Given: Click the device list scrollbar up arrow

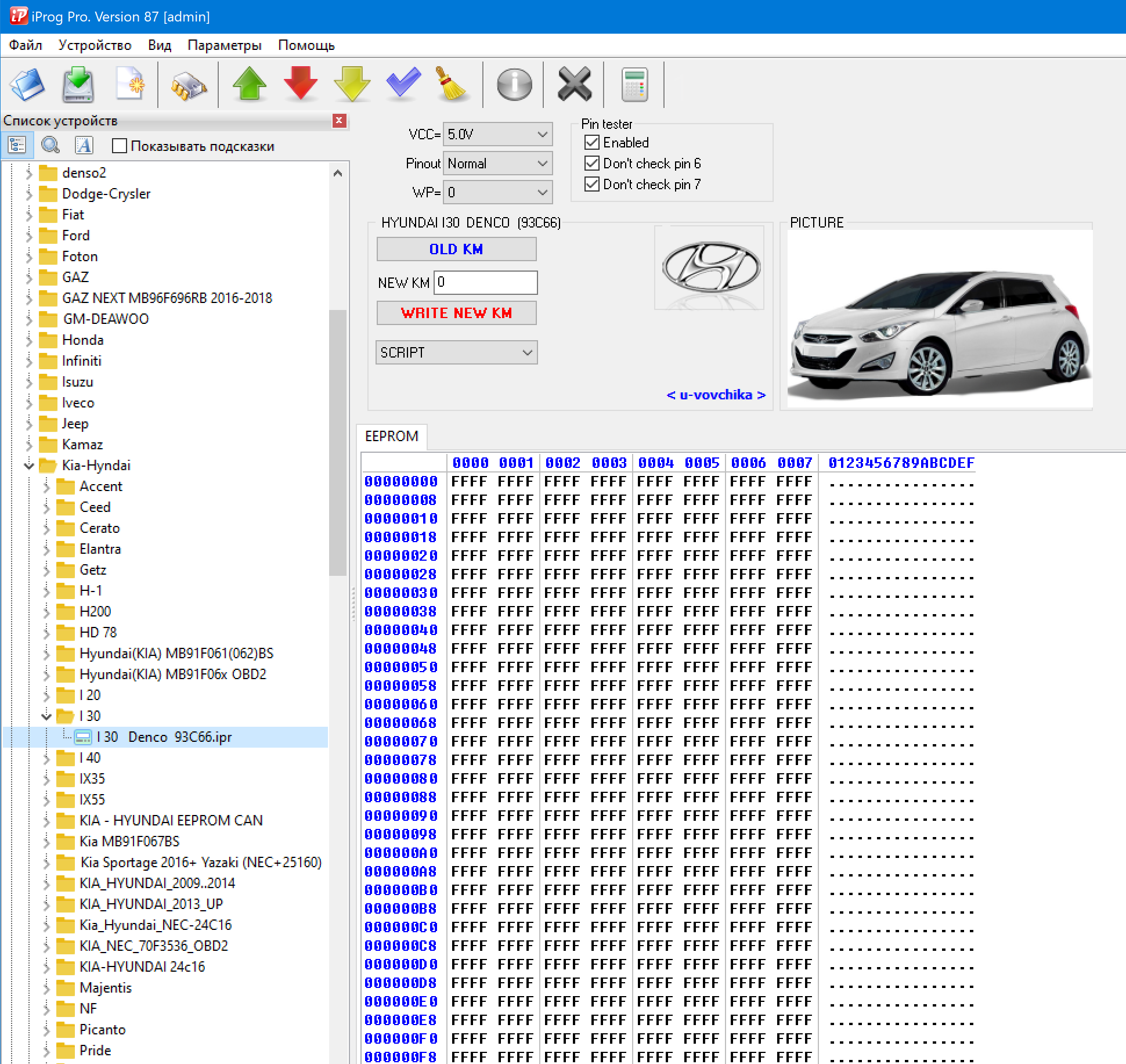Looking at the screenshot, I should pos(338,173).
